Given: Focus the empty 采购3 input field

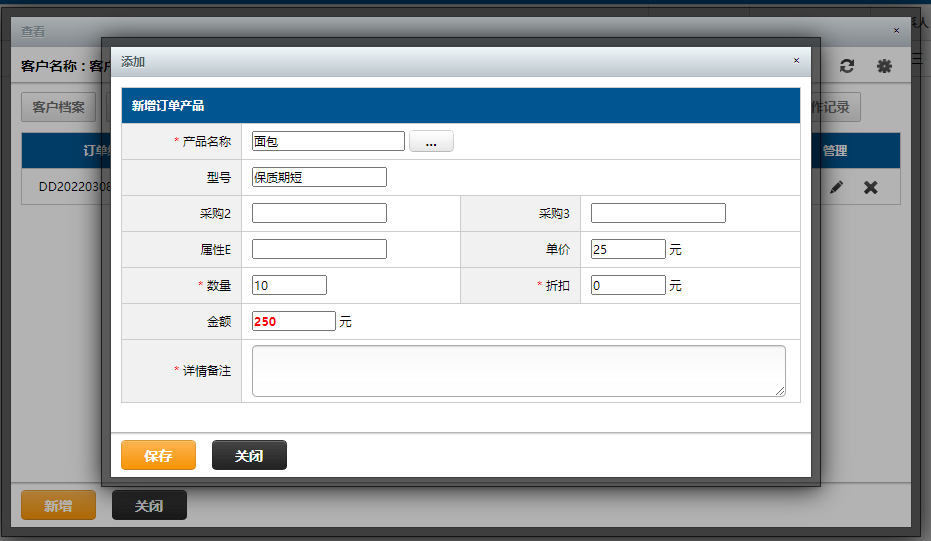Looking at the screenshot, I should tap(658, 213).
